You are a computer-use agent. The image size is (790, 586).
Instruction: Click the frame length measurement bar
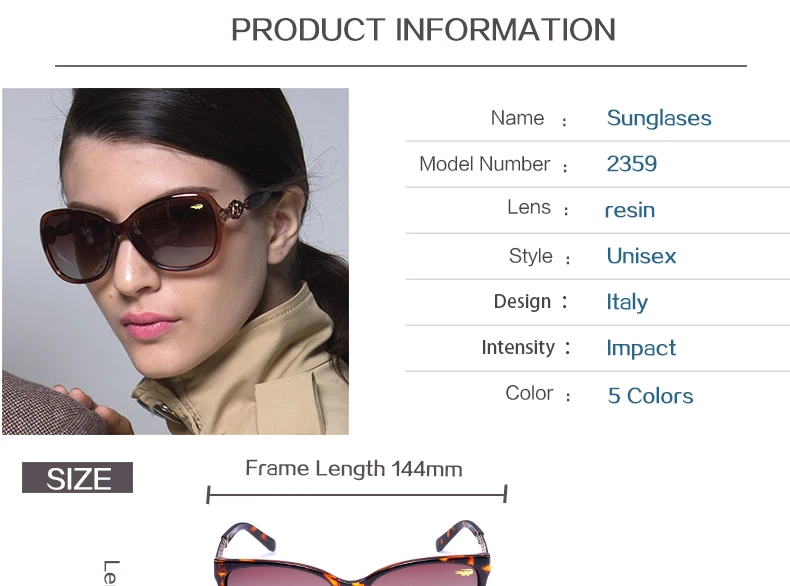coord(357,494)
